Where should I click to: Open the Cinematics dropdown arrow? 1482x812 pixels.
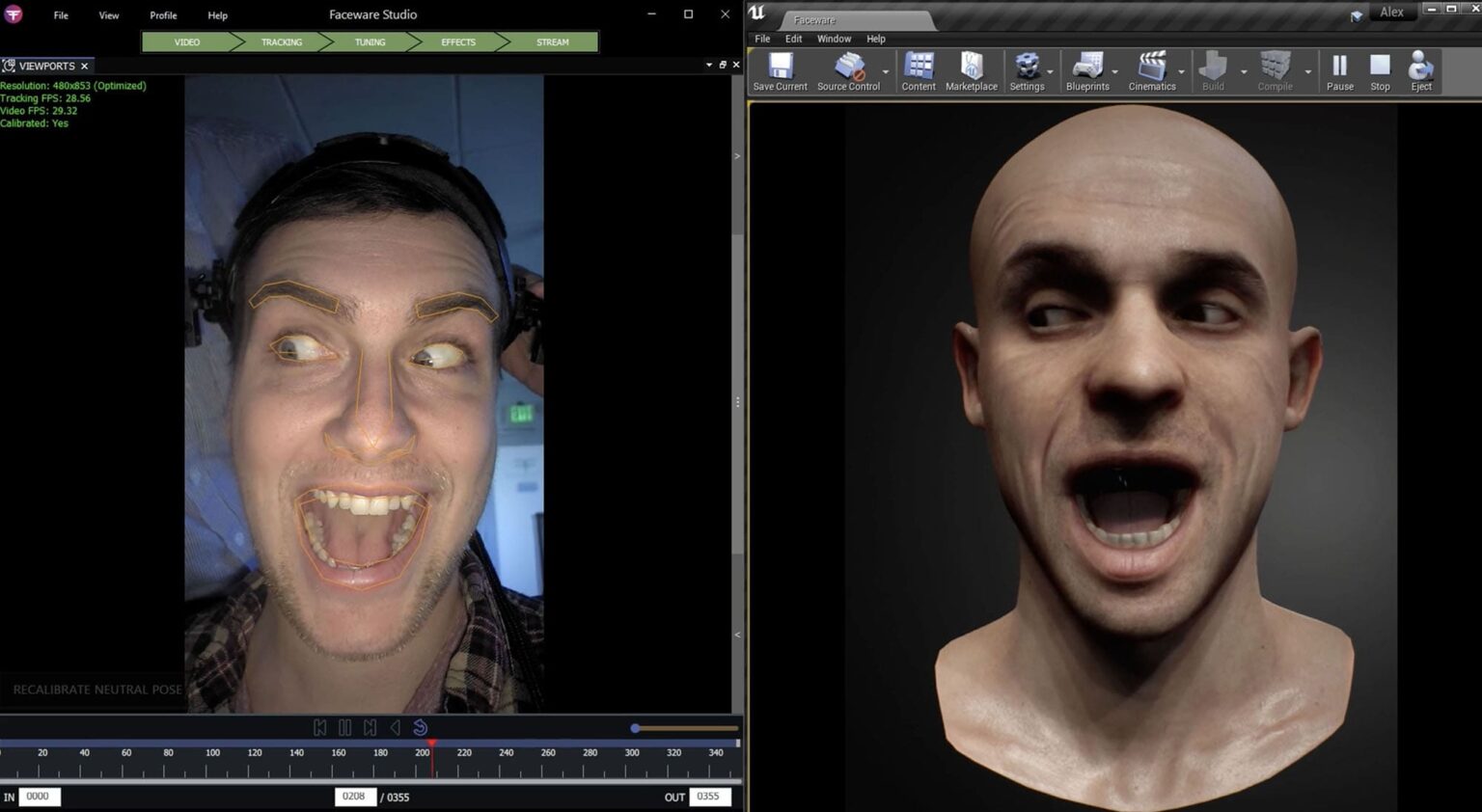point(1180,71)
